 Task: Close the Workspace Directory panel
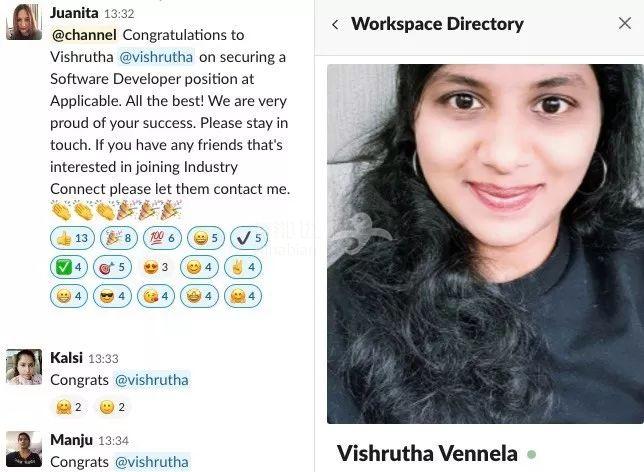[x=625, y=23]
